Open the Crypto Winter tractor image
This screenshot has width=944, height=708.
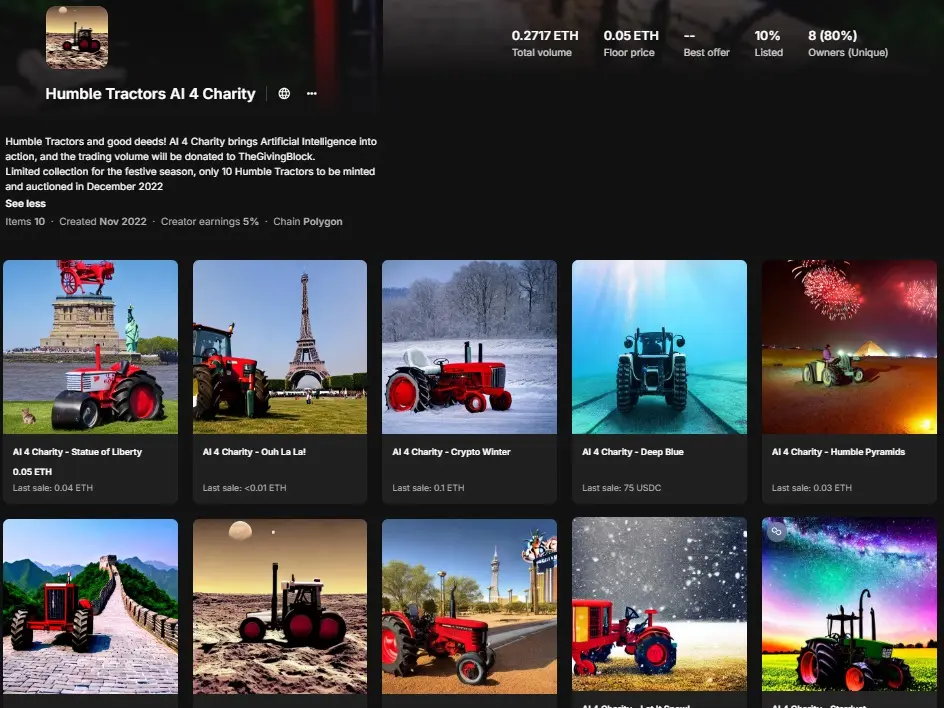point(470,347)
